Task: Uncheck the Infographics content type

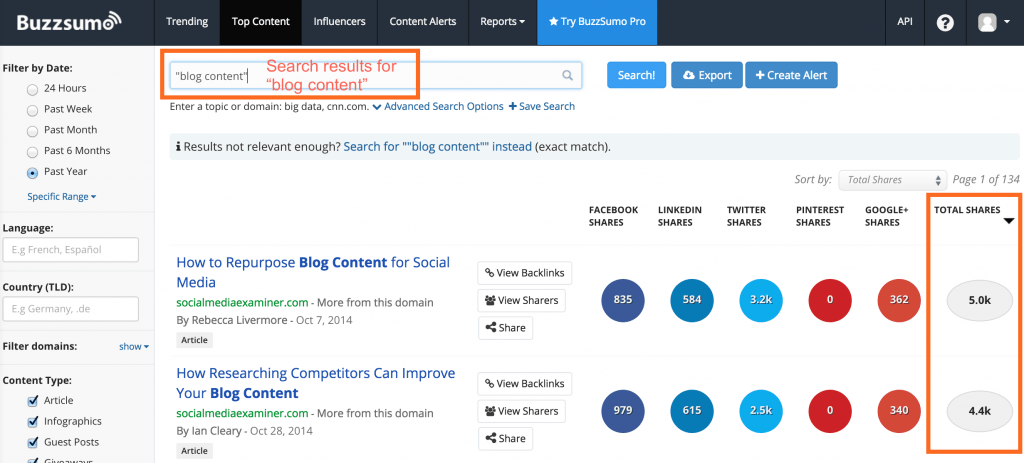Action: pyautogui.click(x=33, y=421)
